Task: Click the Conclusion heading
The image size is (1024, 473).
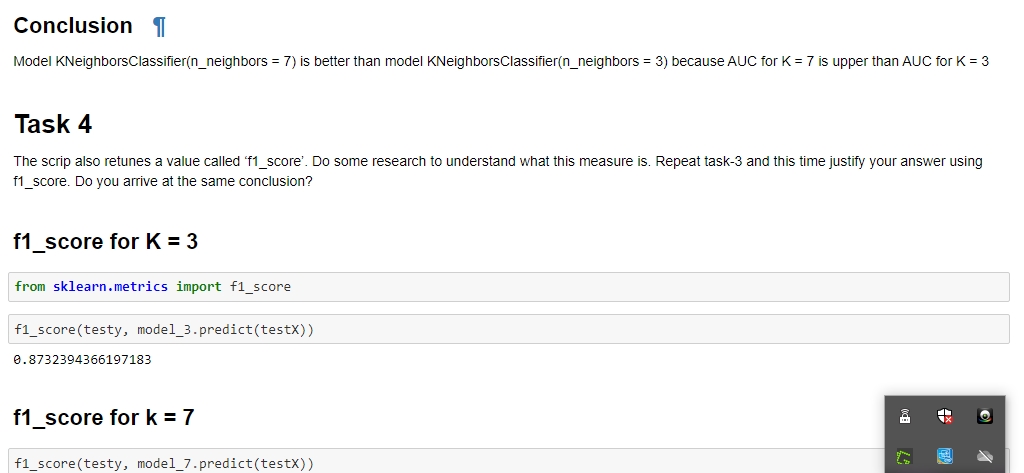Action: pyautogui.click(x=73, y=25)
